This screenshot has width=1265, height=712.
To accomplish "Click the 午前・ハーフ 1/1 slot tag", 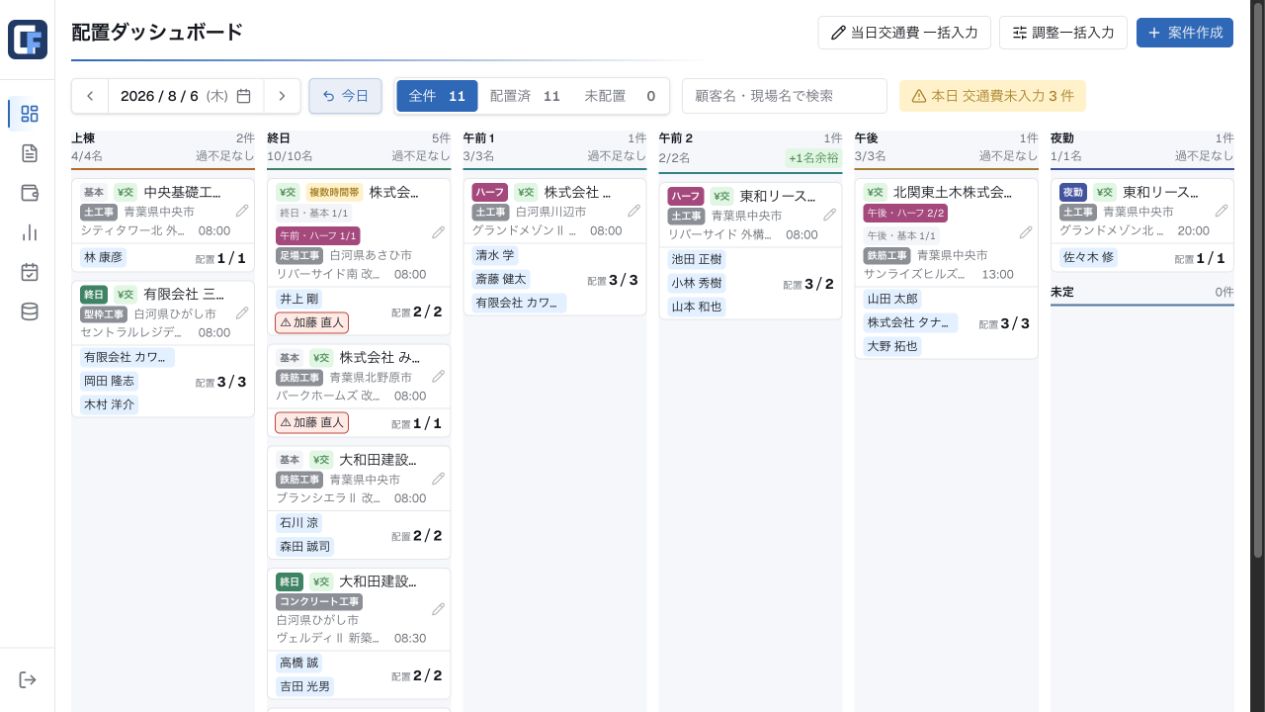I will 318,235.
